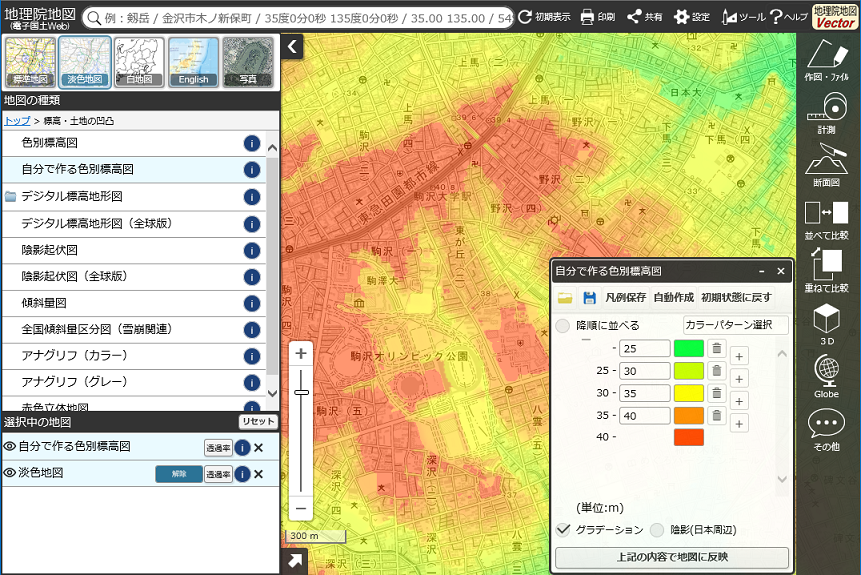Open the 3D view tool
Image resolution: width=861 pixels, height=575 pixels.
pyautogui.click(x=826, y=324)
